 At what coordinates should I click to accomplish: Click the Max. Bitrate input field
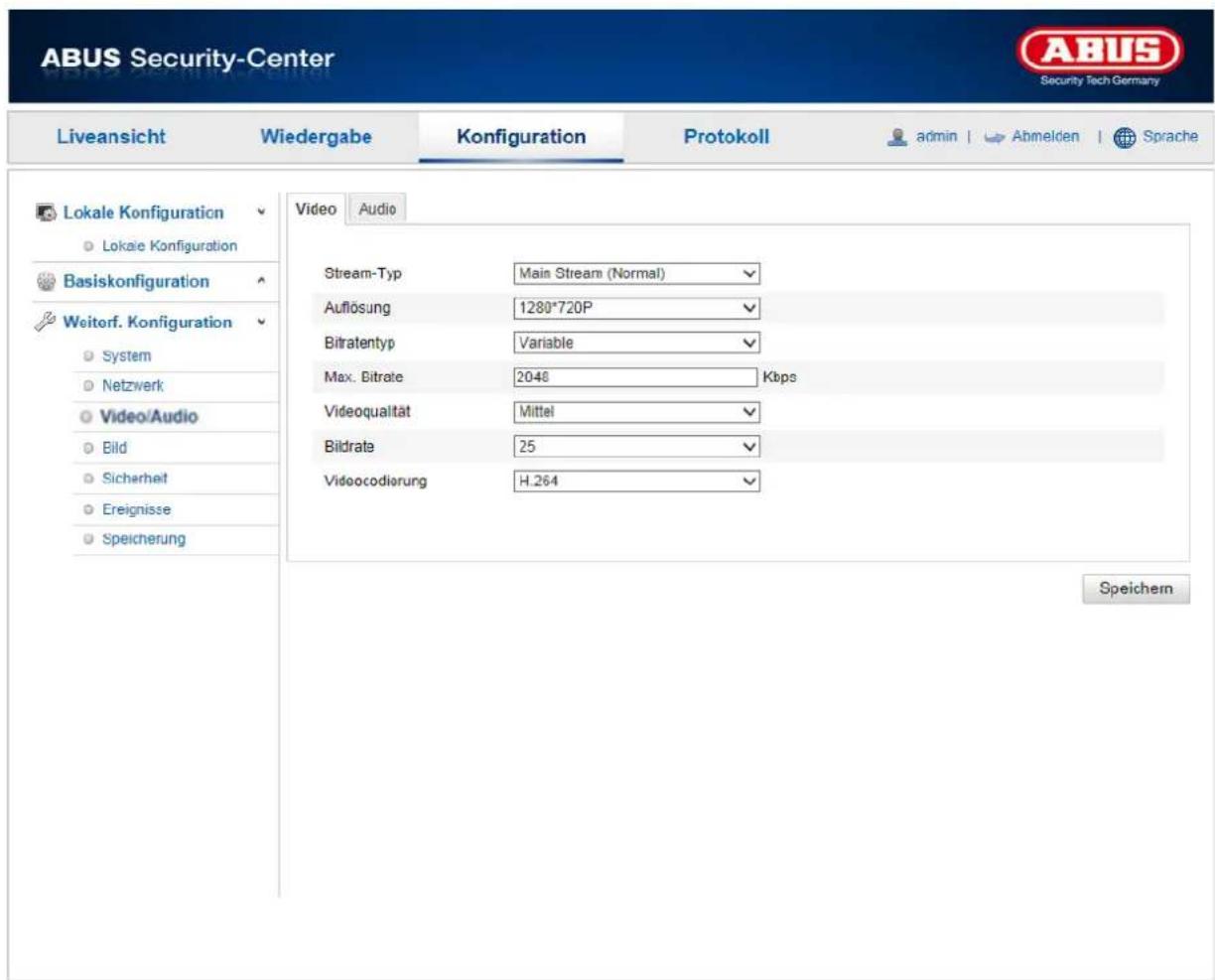coord(635,377)
